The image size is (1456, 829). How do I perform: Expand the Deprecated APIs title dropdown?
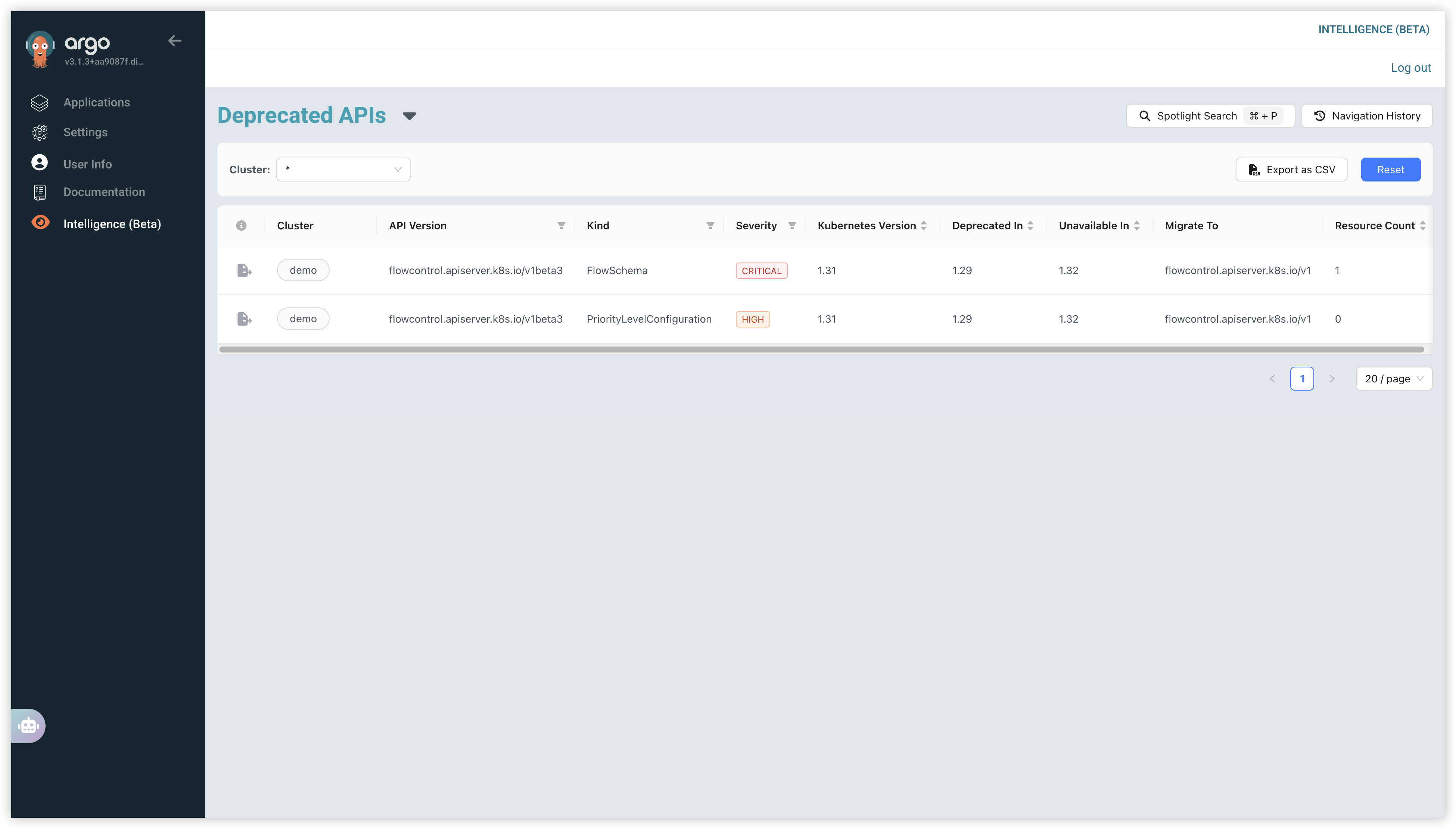coord(409,116)
